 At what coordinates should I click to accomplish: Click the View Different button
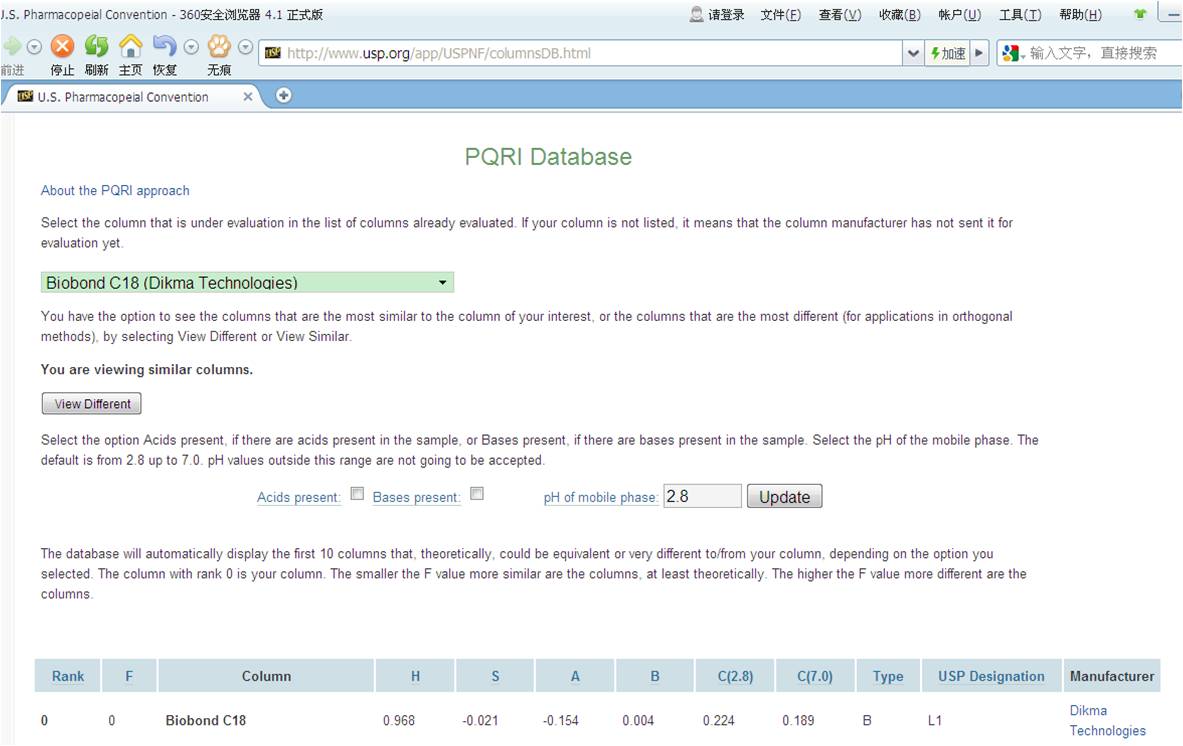coord(91,404)
